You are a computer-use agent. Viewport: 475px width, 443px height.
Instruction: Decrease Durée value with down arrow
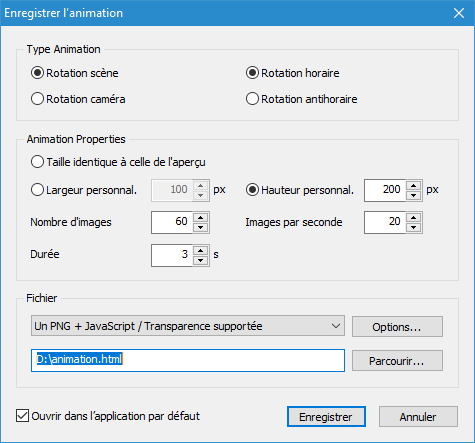[x=200, y=260]
